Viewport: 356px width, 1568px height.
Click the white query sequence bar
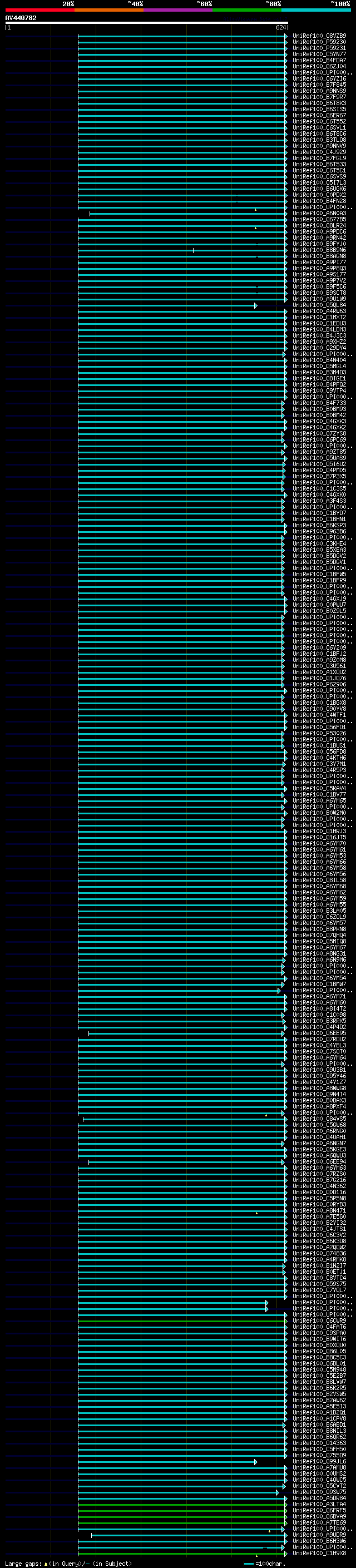pyautogui.click(x=147, y=23)
